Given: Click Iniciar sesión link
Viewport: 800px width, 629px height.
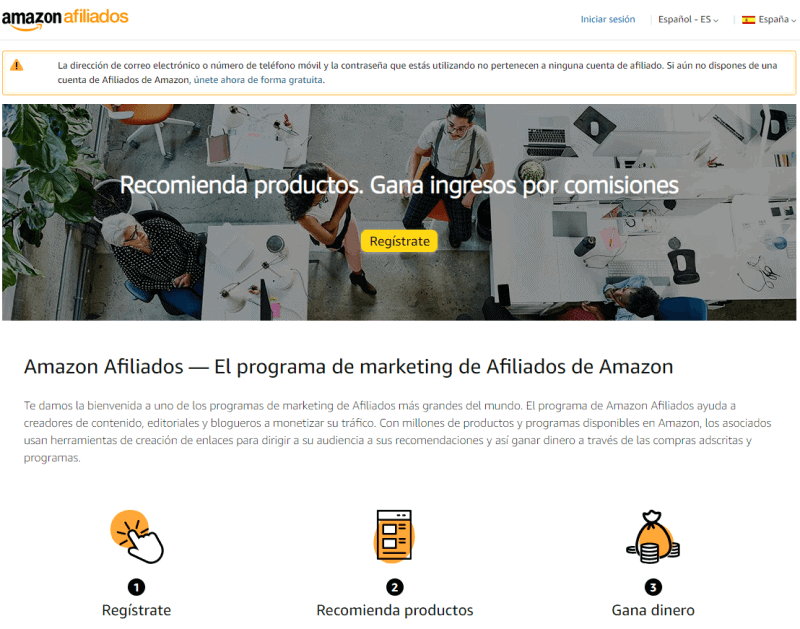Looking at the screenshot, I should 608,19.
